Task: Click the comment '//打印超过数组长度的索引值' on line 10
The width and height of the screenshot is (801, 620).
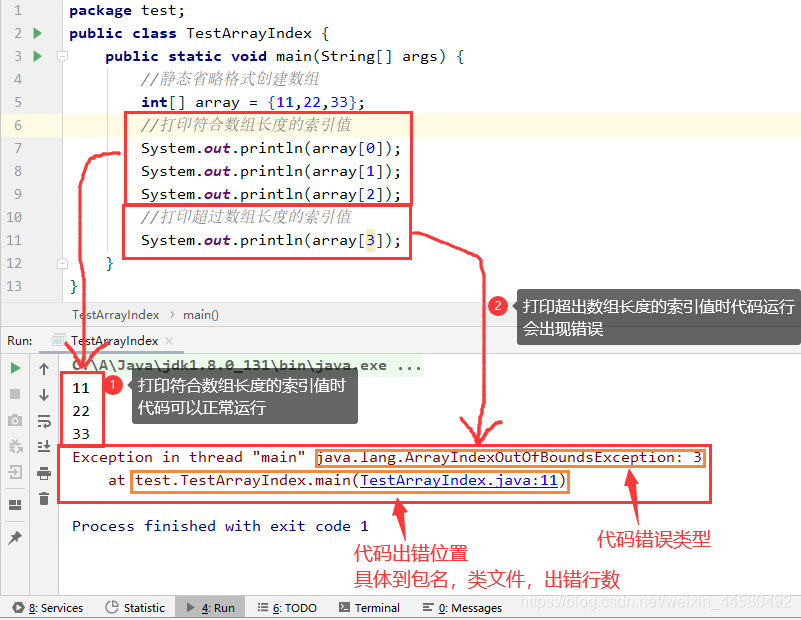Action: pos(246,217)
